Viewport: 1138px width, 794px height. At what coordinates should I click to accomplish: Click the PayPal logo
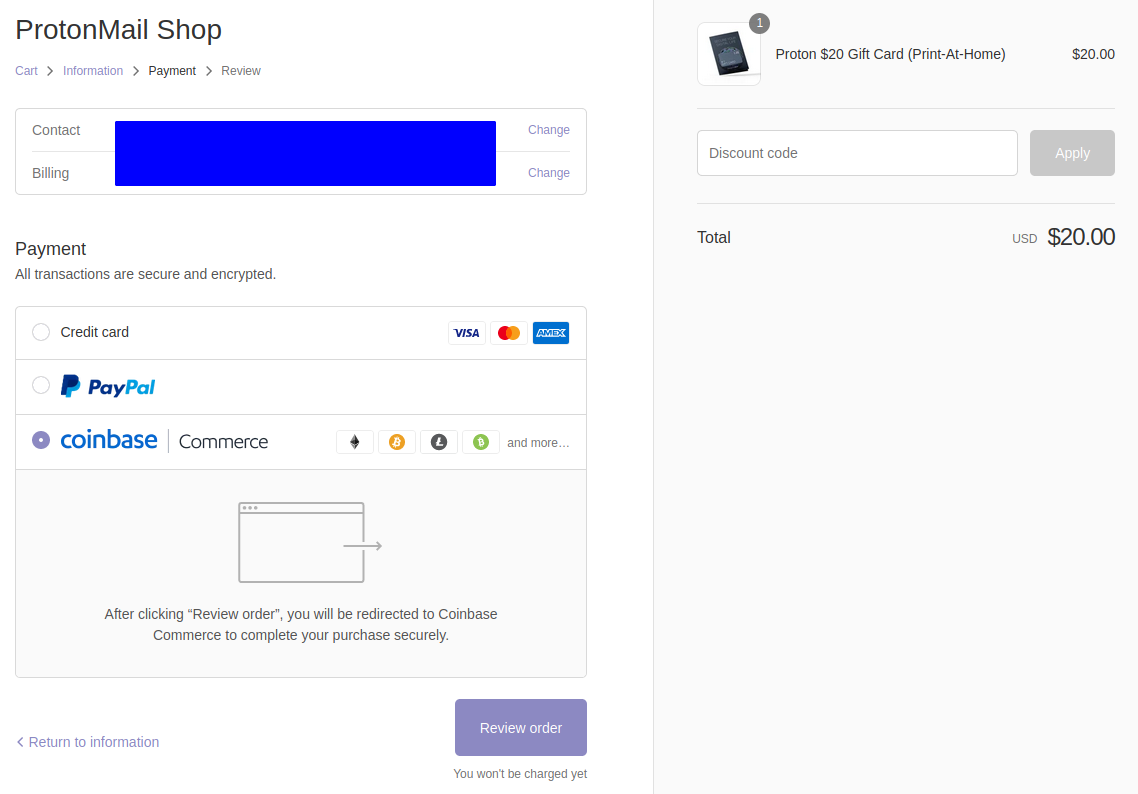point(107,386)
